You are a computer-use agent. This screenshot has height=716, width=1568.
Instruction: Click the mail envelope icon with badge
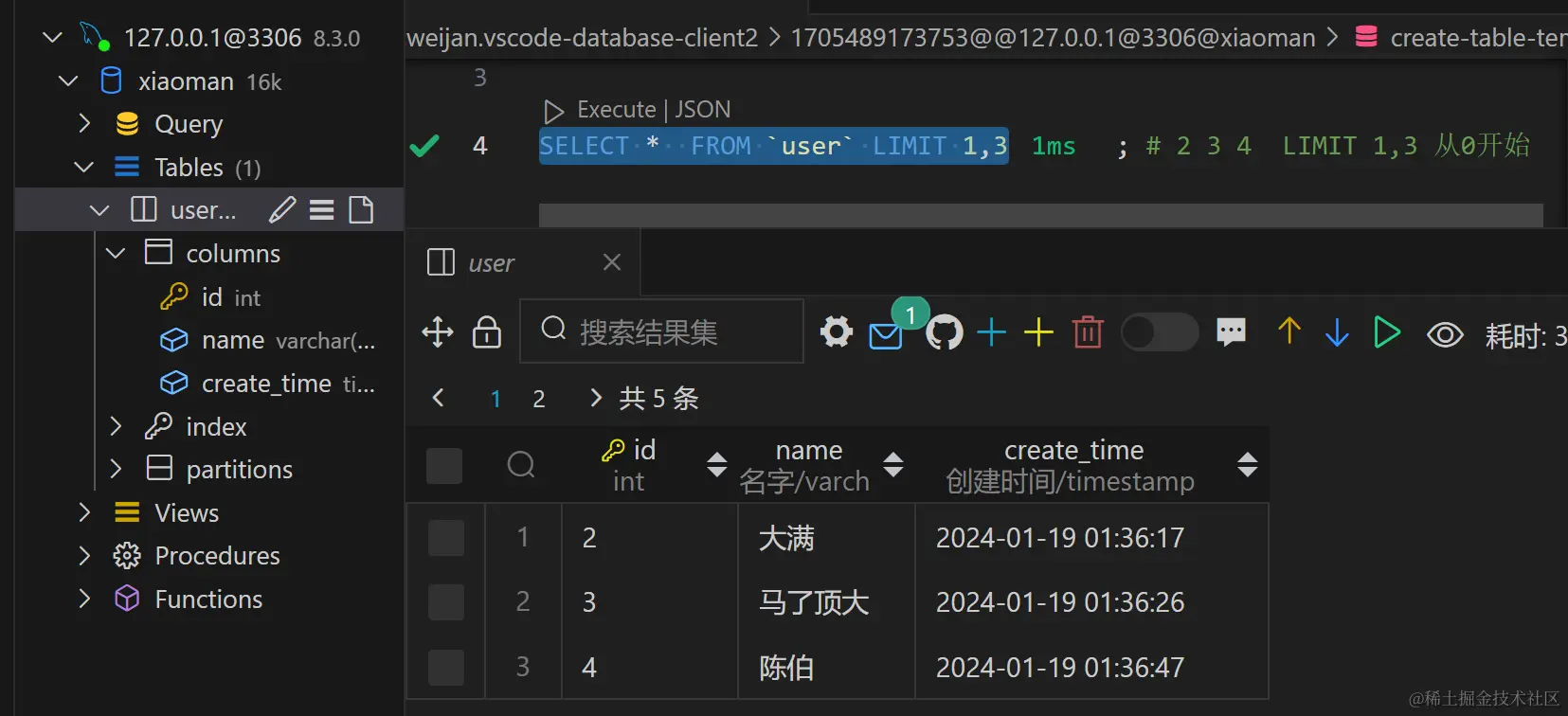tap(886, 335)
